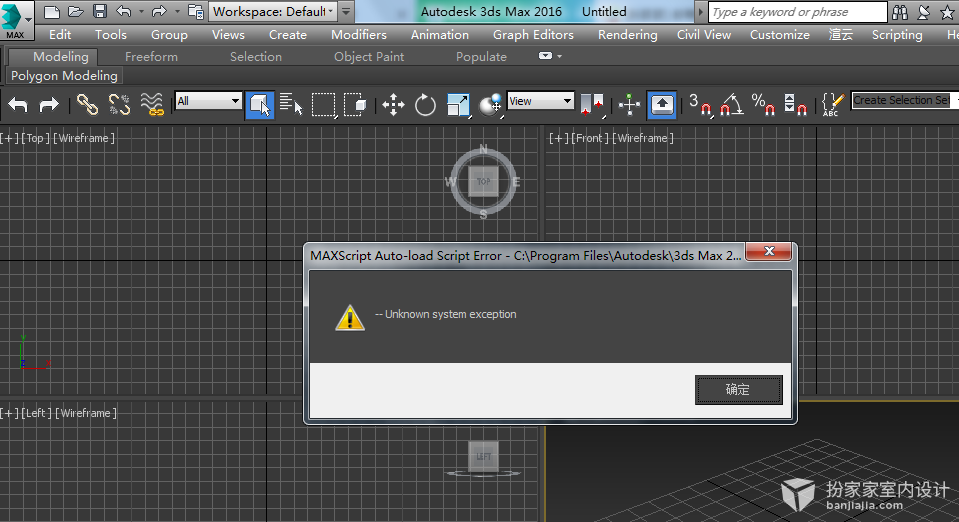Open the MAX application menu logo
Viewport: 959px width, 522px height.
[x=15, y=20]
